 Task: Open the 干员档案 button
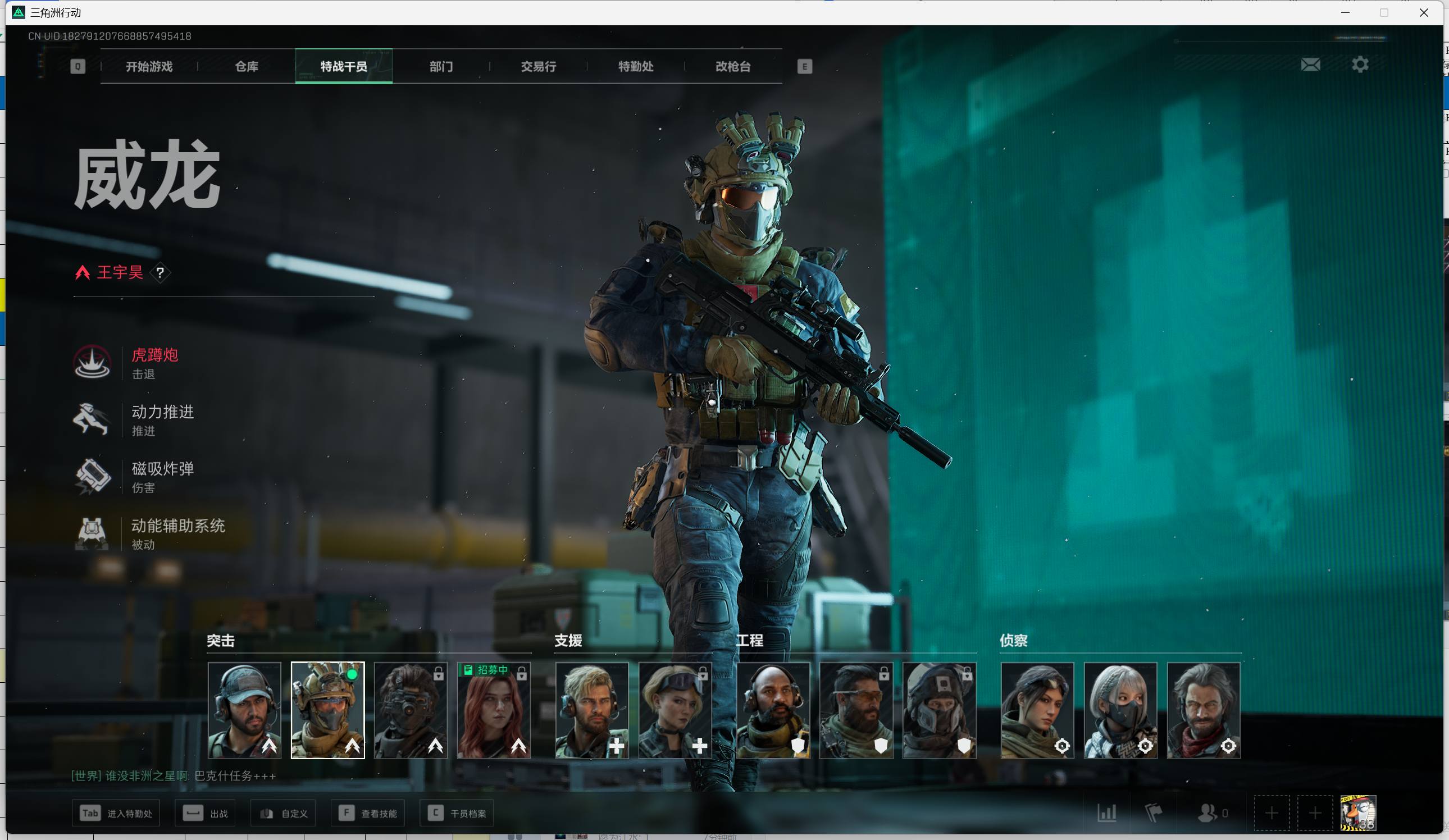coord(457,813)
